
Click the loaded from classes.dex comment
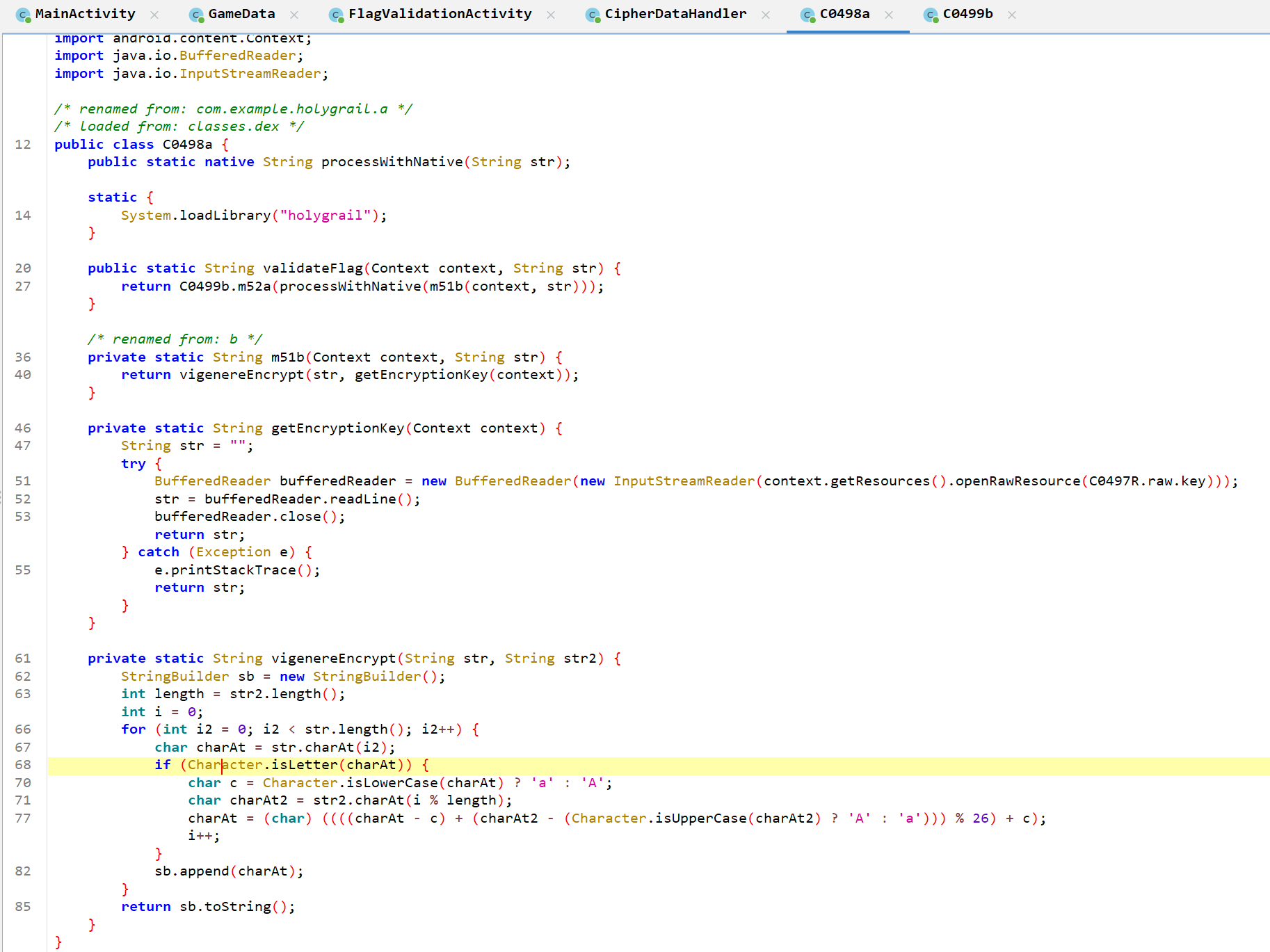(x=179, y=126)
